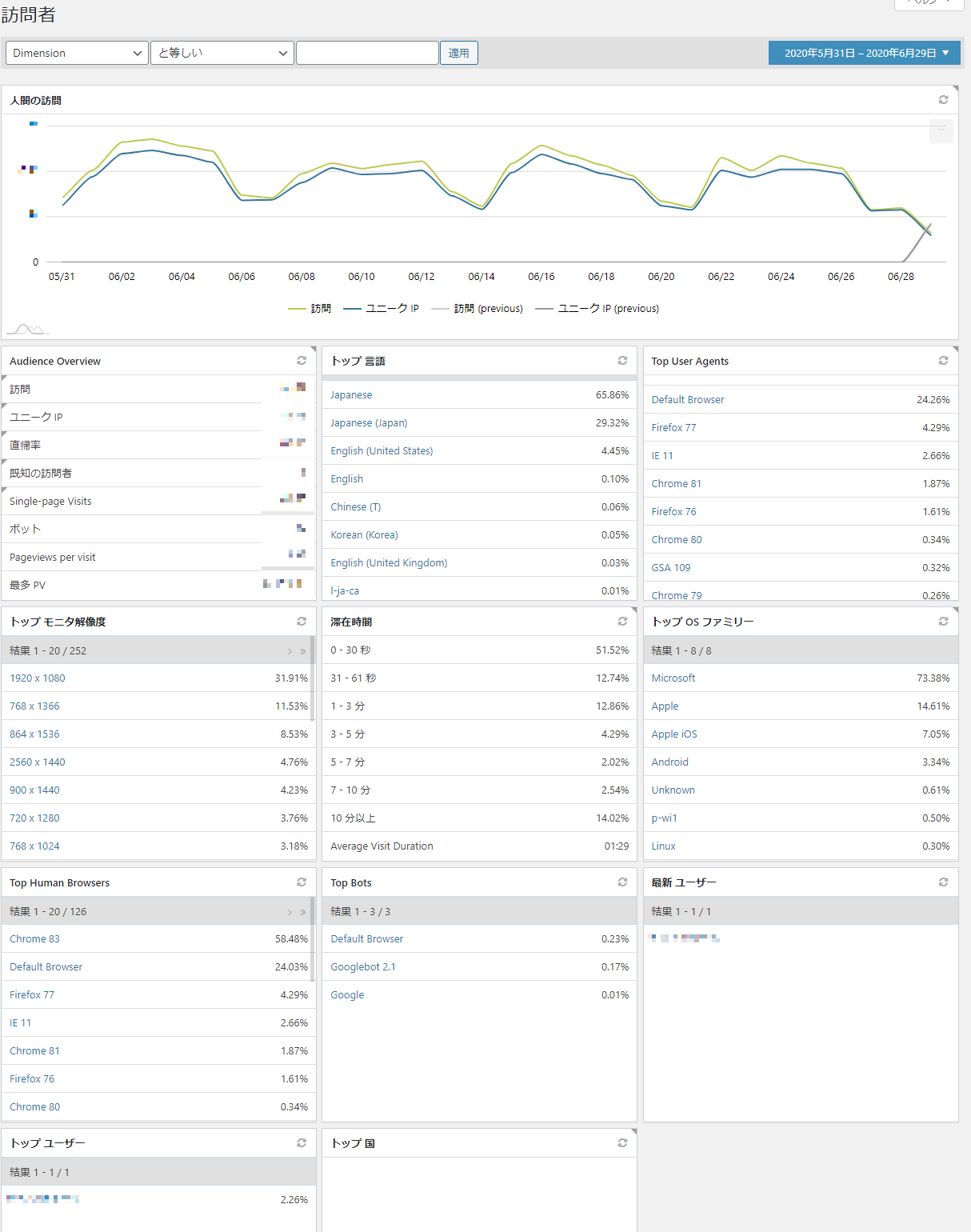The image size is (971, 1232).
Task: Click the filter value text field
Action: pyautogui.click(x=367, y=53)
